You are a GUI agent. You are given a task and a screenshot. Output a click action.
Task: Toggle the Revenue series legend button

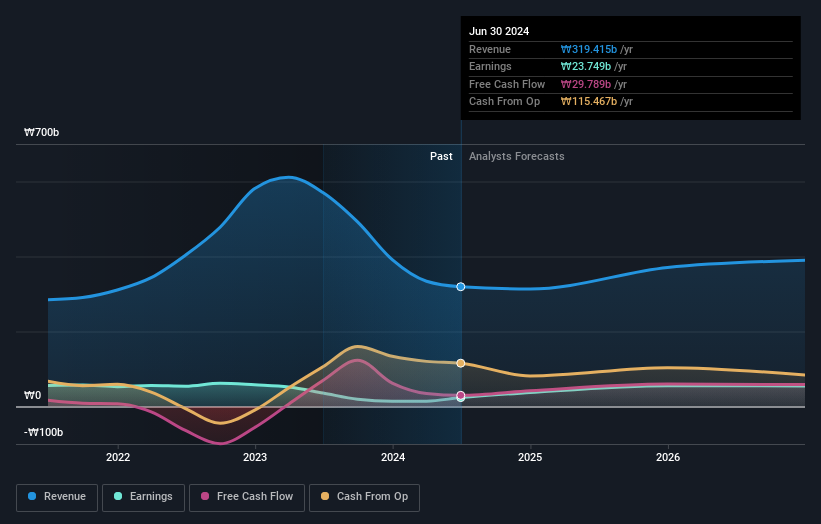57,497
